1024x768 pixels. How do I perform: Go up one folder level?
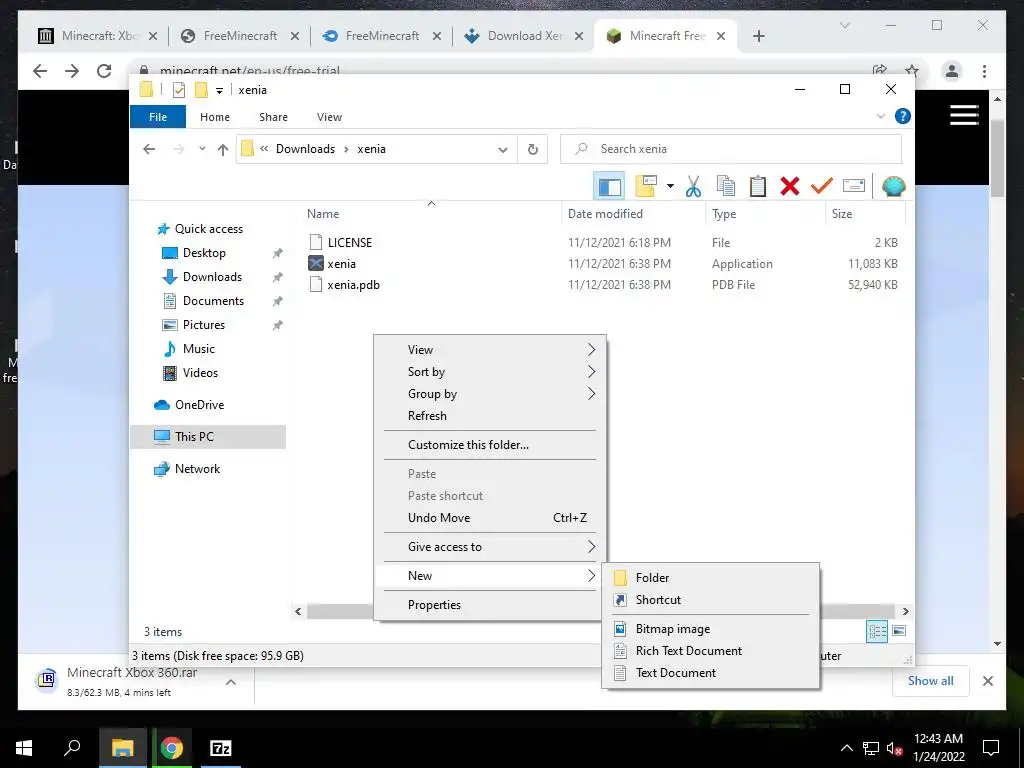pyautogui.click(x=223, y=150)
